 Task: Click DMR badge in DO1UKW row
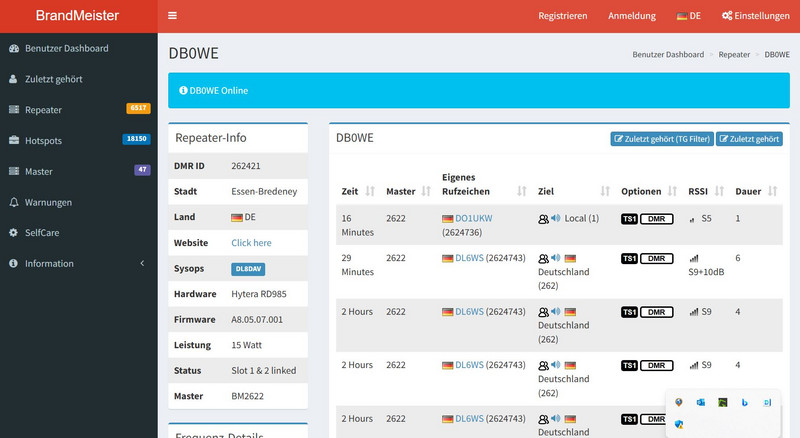[x=657, y=219]
